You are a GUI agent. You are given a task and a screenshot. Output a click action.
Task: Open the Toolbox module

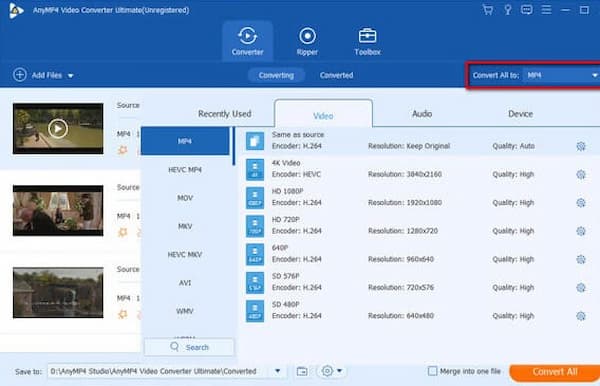coord(367,41)
